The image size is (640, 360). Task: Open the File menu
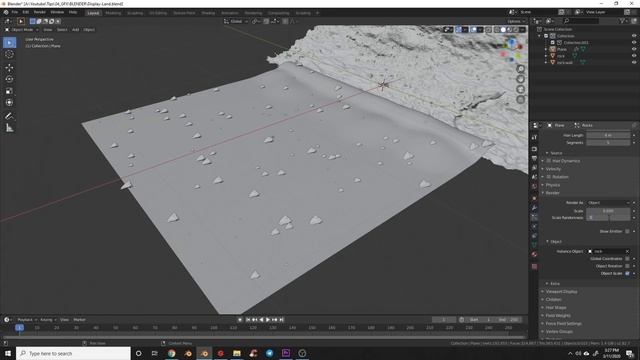[x=15, y=12]
